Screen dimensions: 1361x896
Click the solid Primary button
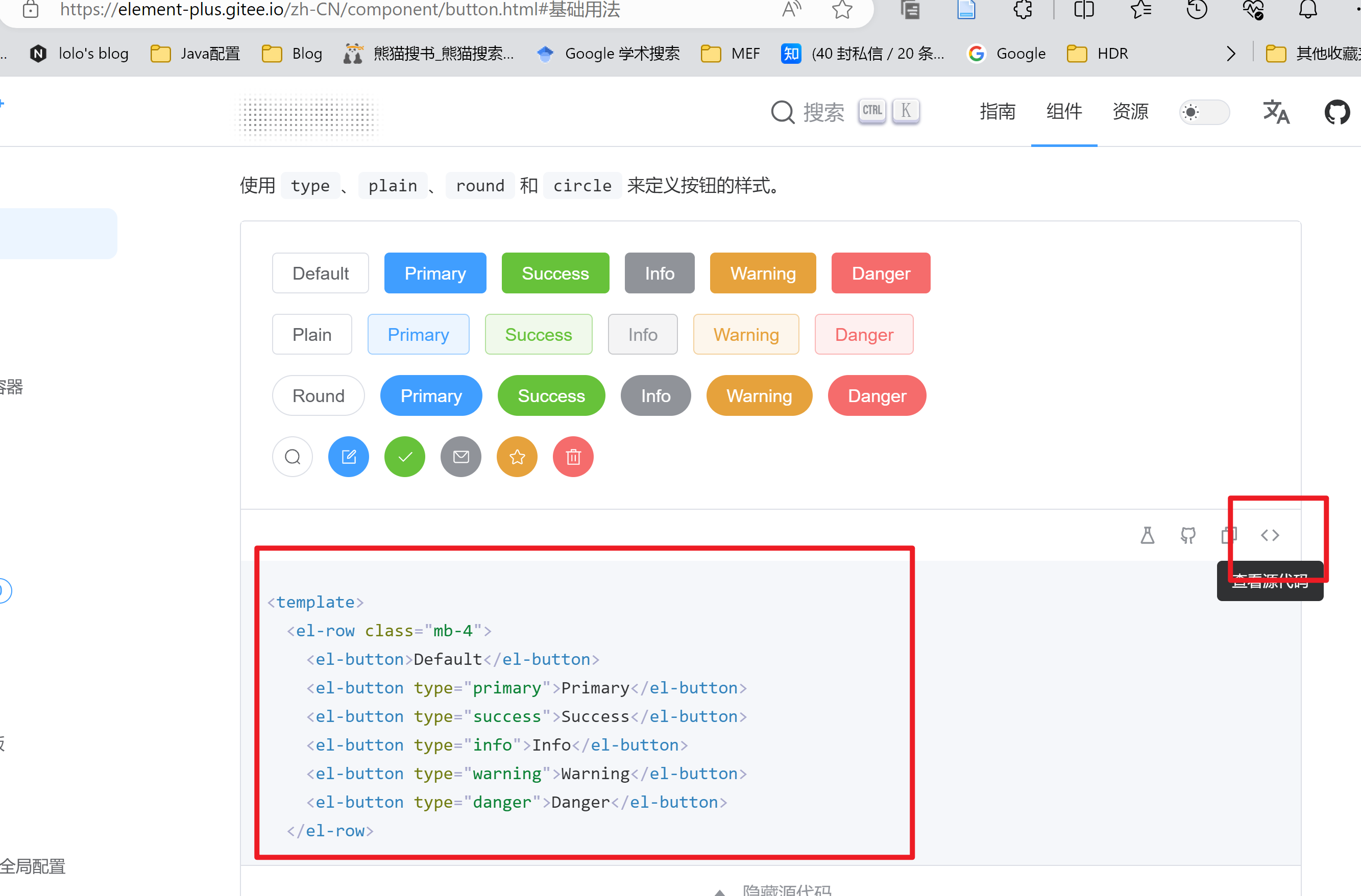click(x=435, y=273)
